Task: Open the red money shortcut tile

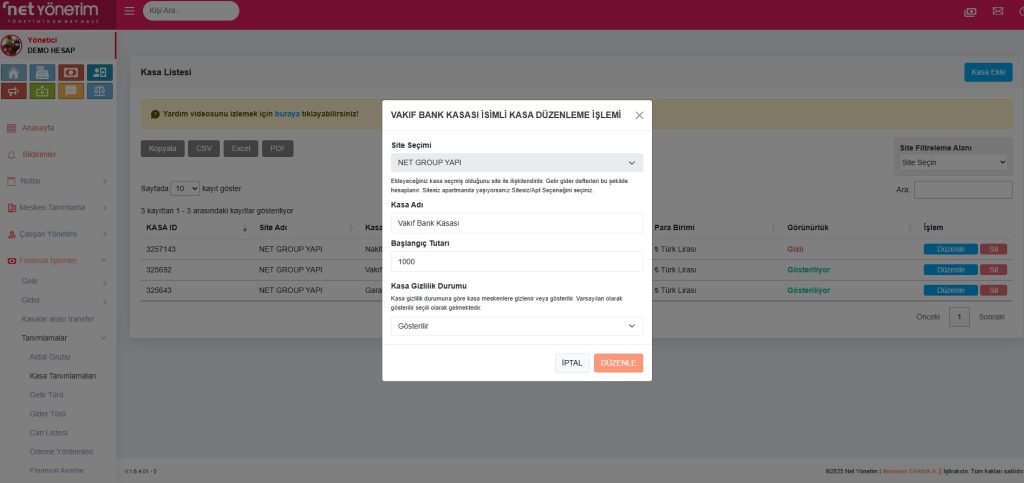Action: pos(71,72)
